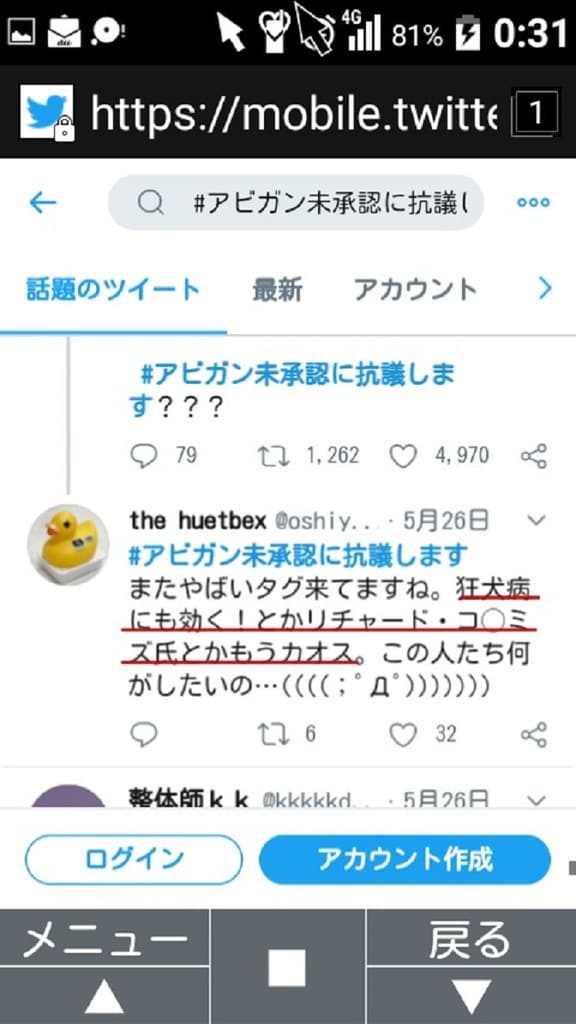Click the アカウント作成 button
The image size is (576, 1024).
pos(405,859)
